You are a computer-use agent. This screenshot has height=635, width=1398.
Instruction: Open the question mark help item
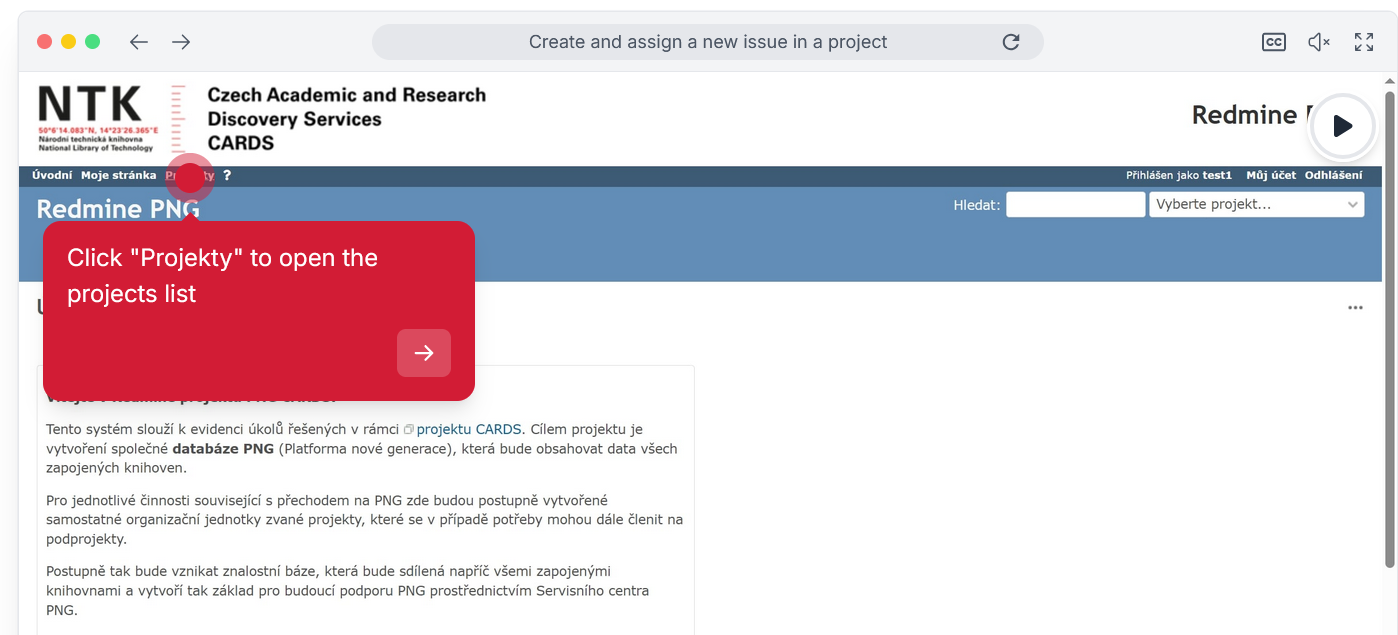[227, 175]
